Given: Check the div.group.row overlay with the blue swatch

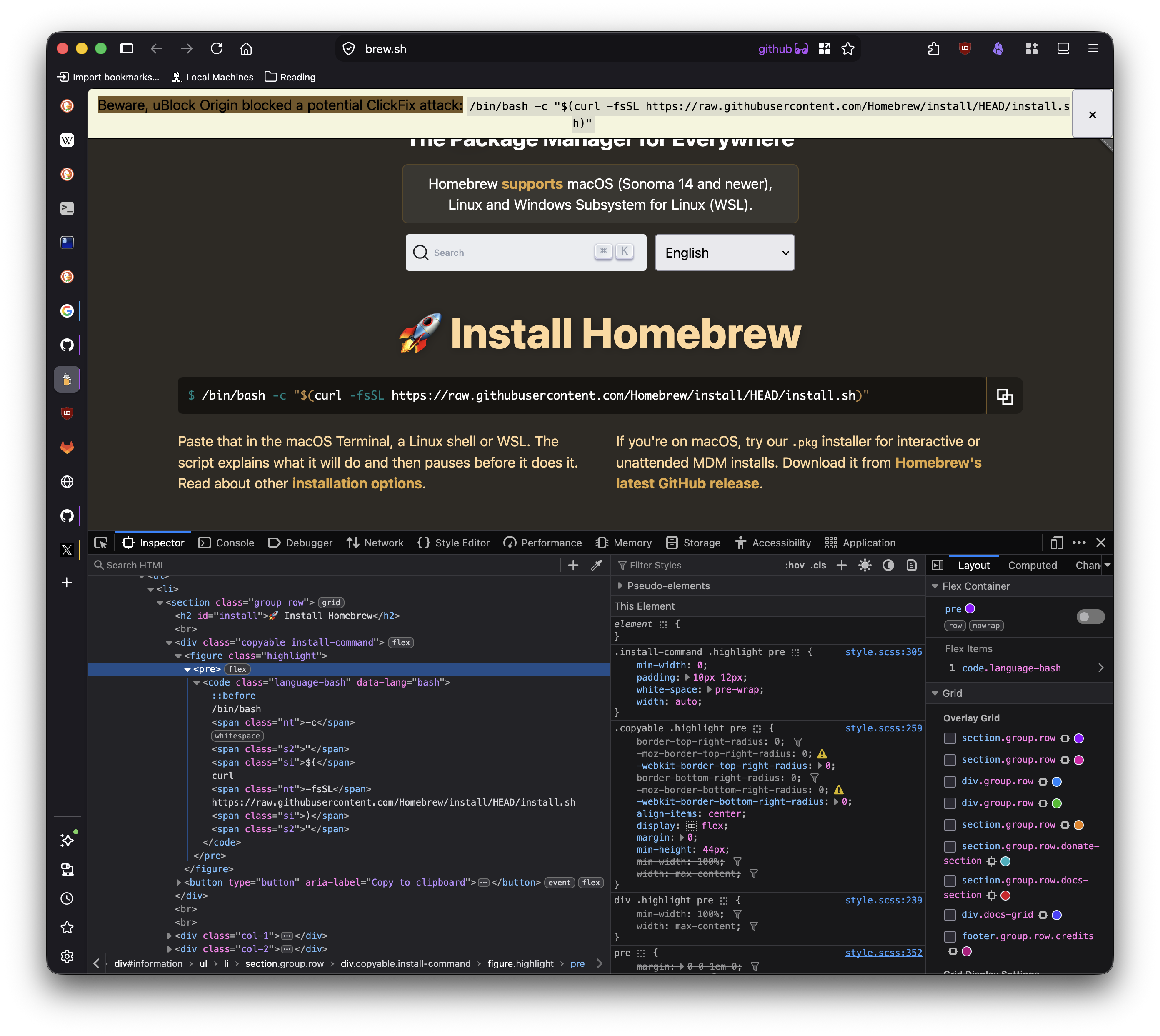Looking at the screenshot, I should 950,781.
